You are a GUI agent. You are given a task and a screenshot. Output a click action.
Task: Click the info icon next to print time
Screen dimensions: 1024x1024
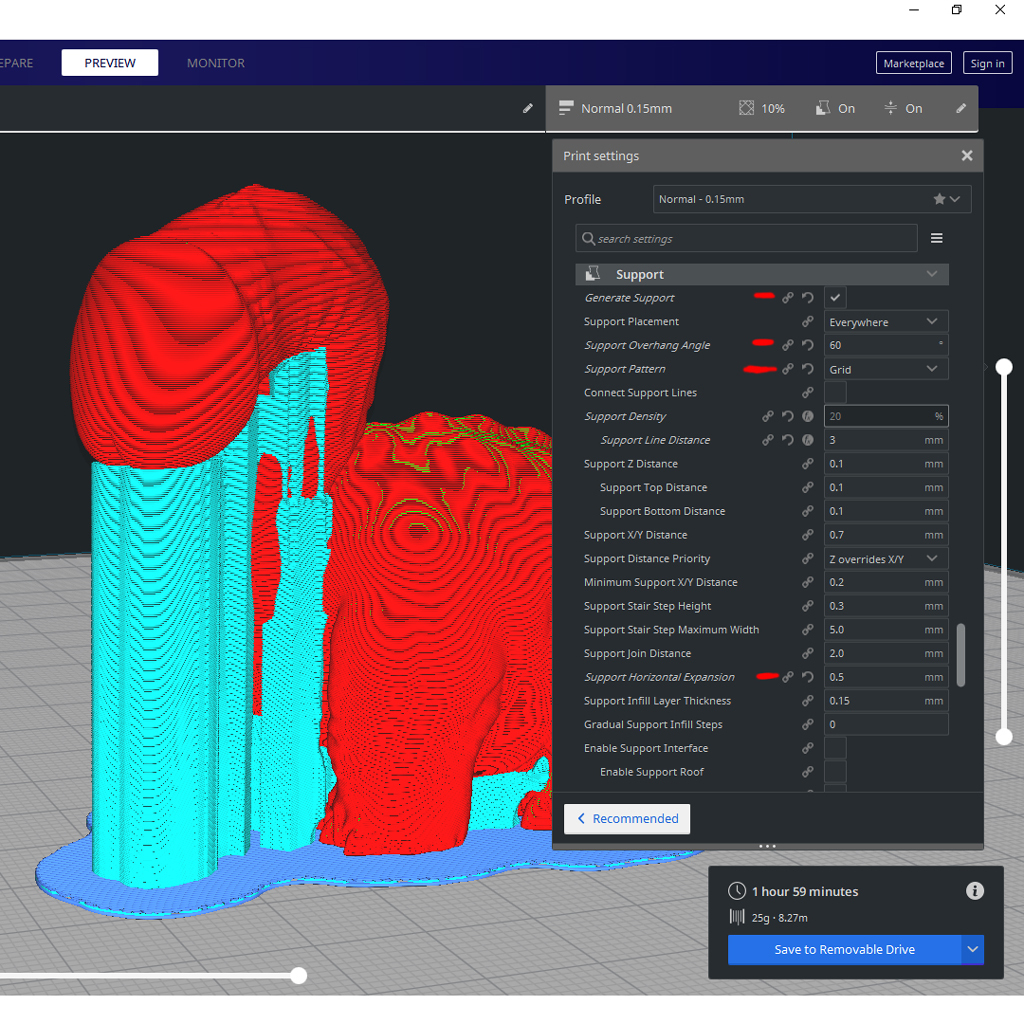tap(975, 891)
